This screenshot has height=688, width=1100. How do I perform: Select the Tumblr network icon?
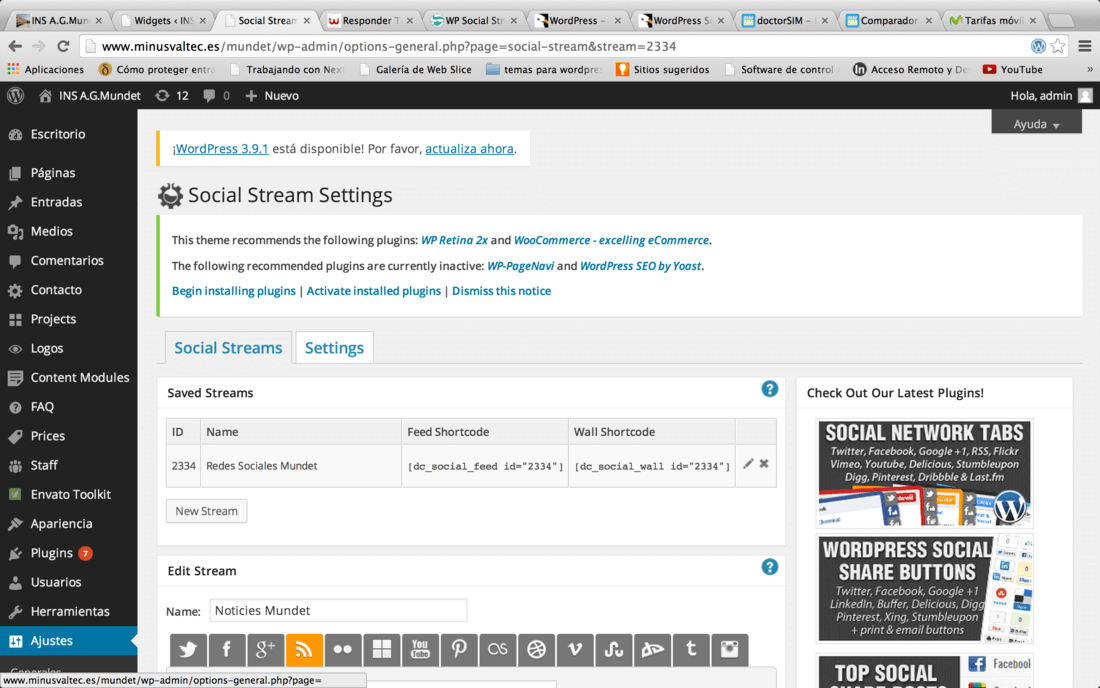691,649
